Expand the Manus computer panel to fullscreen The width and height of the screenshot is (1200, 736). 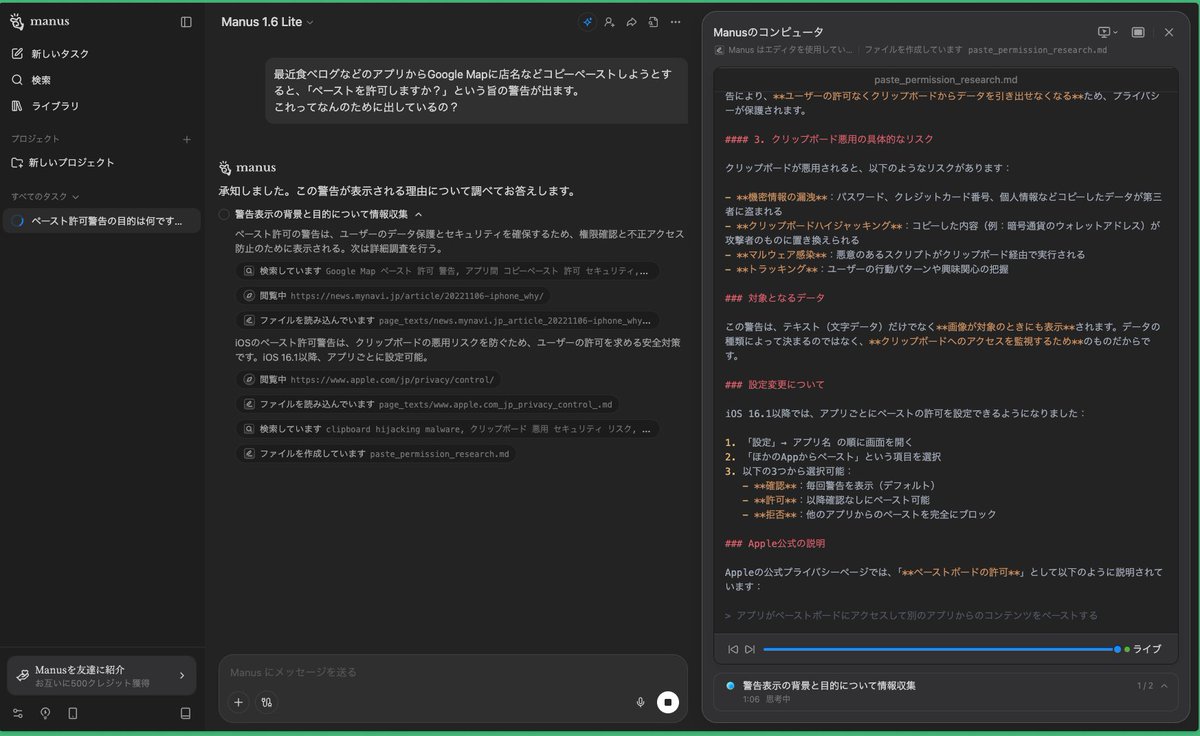tap(1138, 32)
